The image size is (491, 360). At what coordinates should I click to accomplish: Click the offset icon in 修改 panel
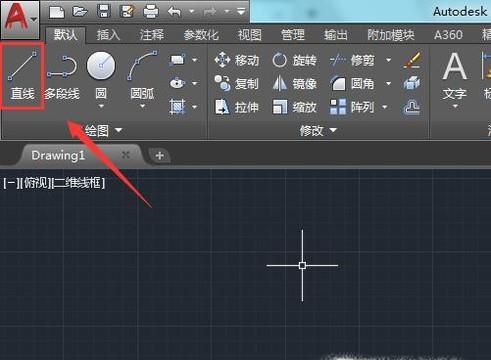click(x=412, y=107)
